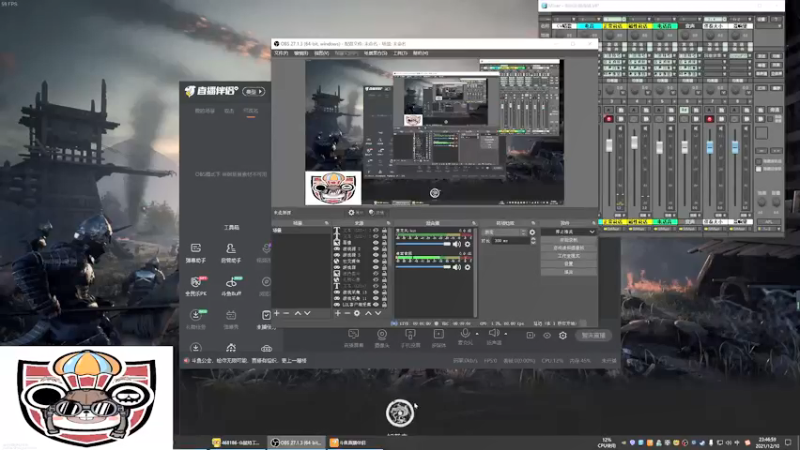800x450 pixels.
Task: Open 设置 Settings from OBS Controls
Action: [568, 264]
